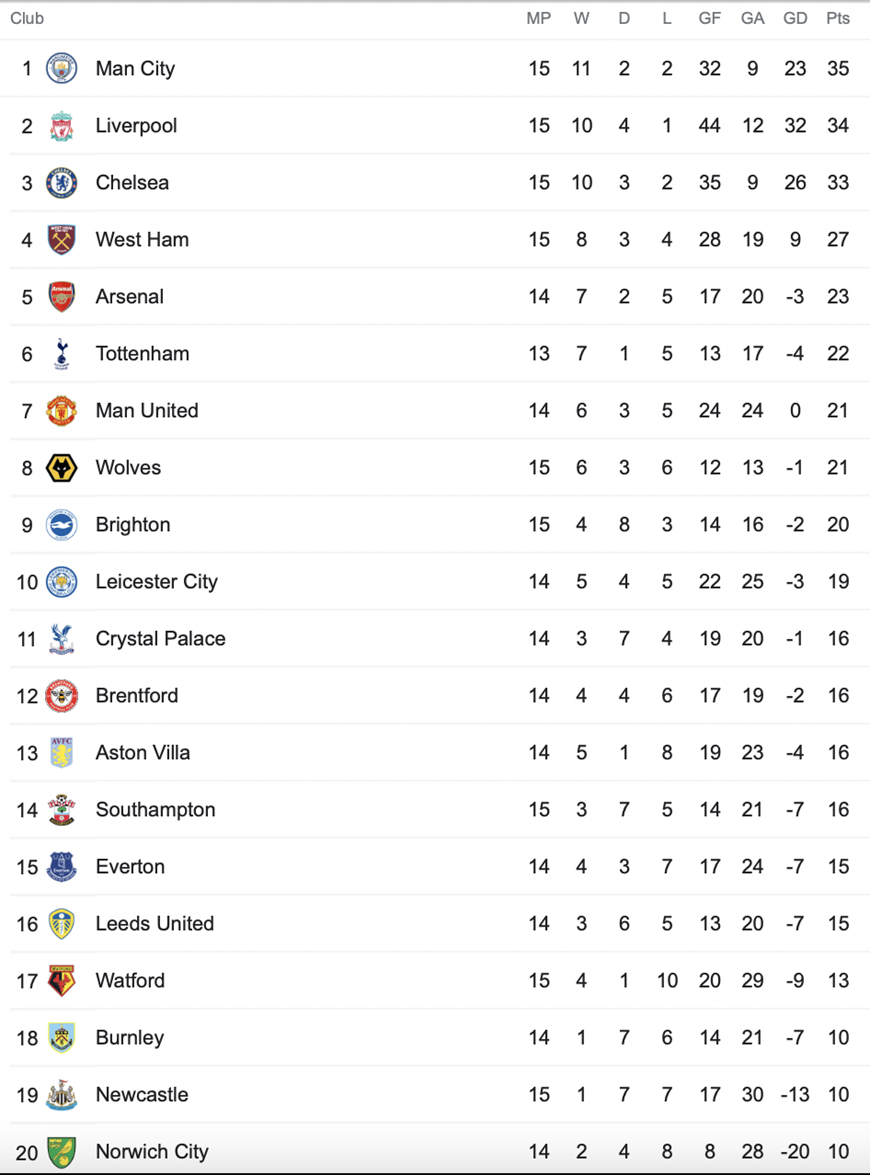Image resolution: width=870 pixels, height=1175 pixels.
Task: Open the Leicester City team link
Action: click(157, 582)
